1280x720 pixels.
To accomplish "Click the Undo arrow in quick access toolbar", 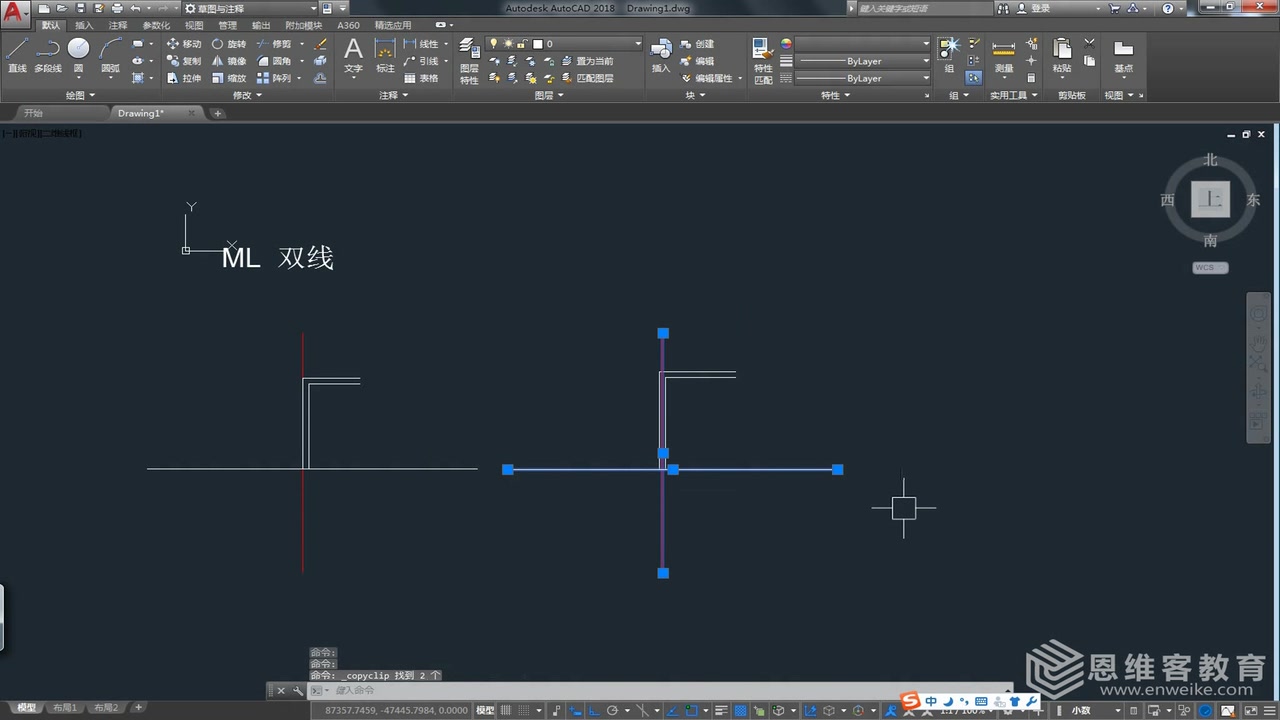I will point(135,8).
